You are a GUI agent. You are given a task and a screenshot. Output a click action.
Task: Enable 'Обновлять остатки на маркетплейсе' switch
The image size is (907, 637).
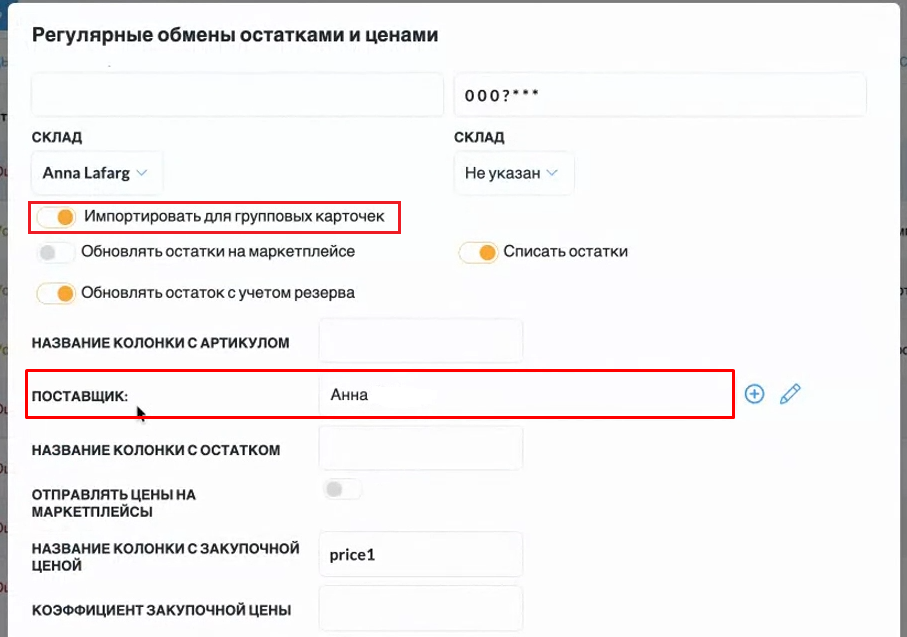click(x=56, y=252)
